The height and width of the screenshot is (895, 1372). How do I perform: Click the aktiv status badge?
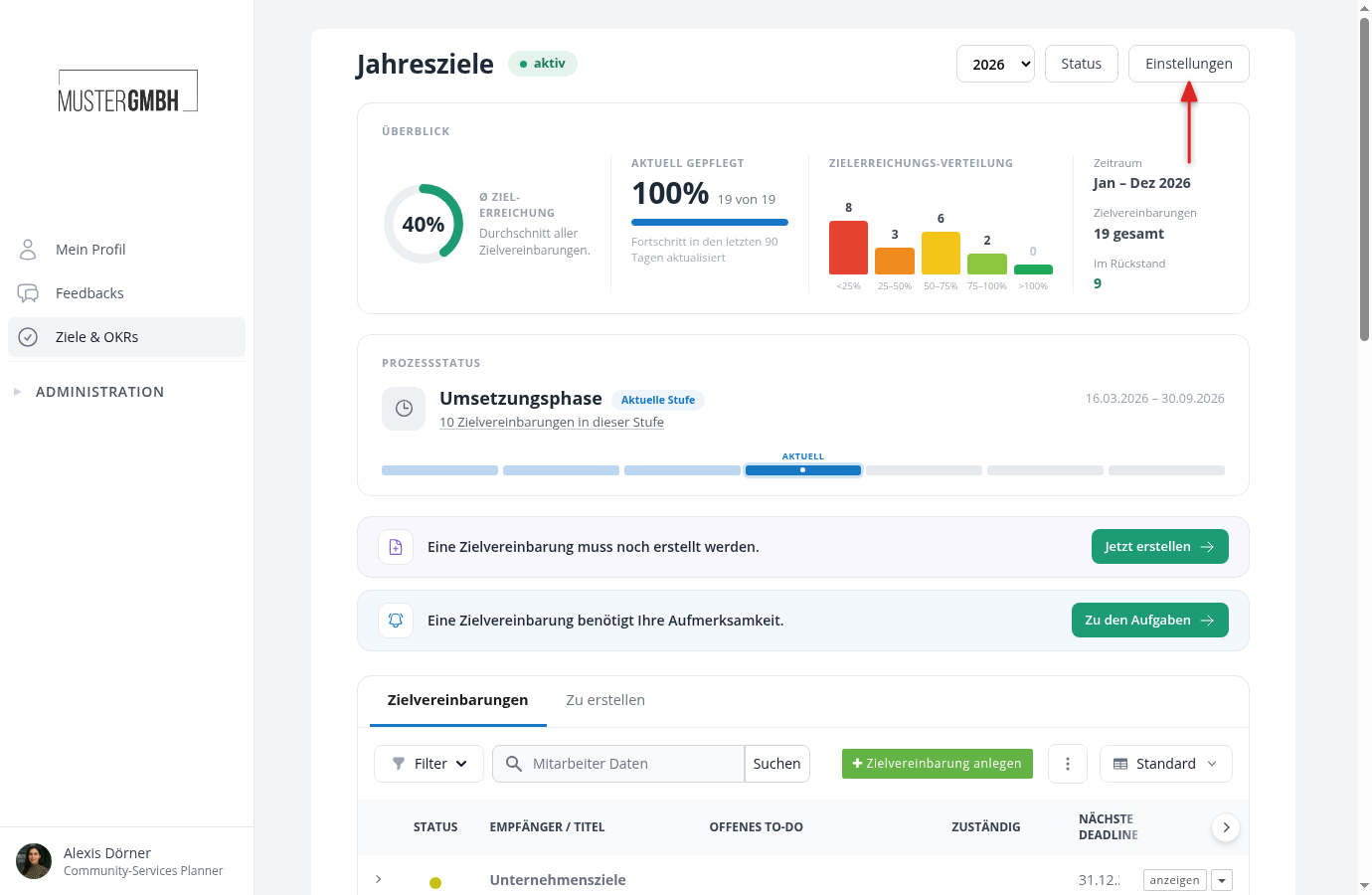coord(543,64)
